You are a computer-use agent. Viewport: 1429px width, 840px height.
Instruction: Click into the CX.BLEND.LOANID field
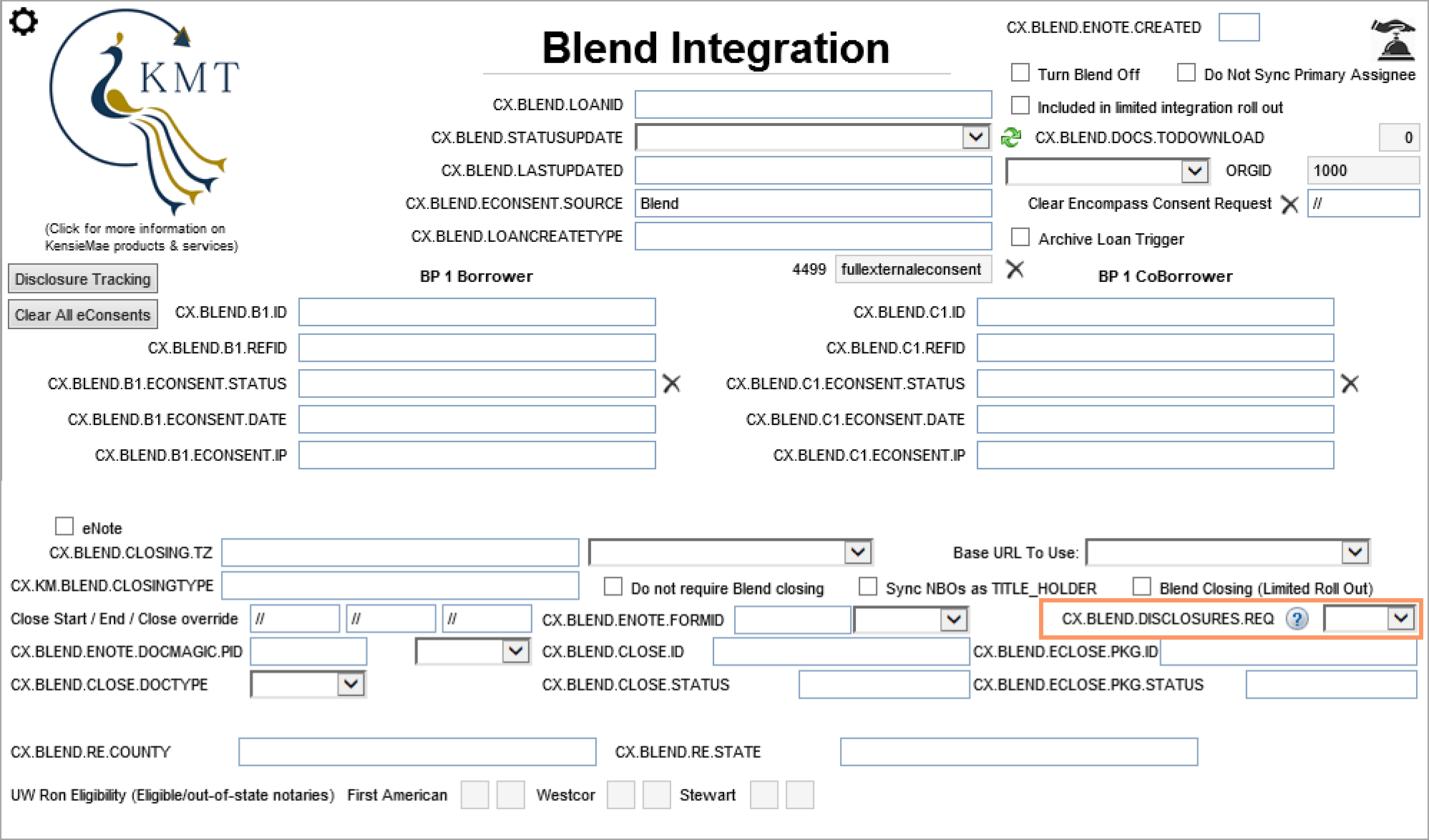click(x=812, y=104)
